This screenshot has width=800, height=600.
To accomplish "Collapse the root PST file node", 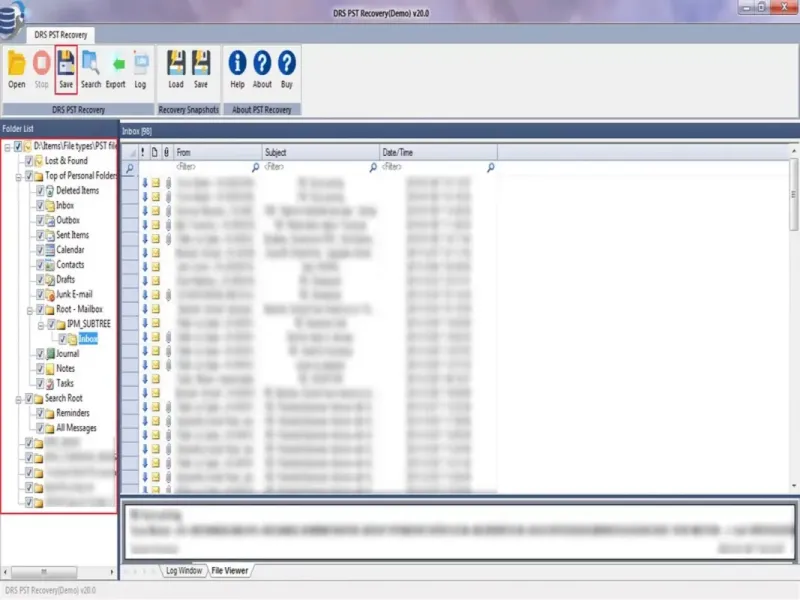I will 7,147.
